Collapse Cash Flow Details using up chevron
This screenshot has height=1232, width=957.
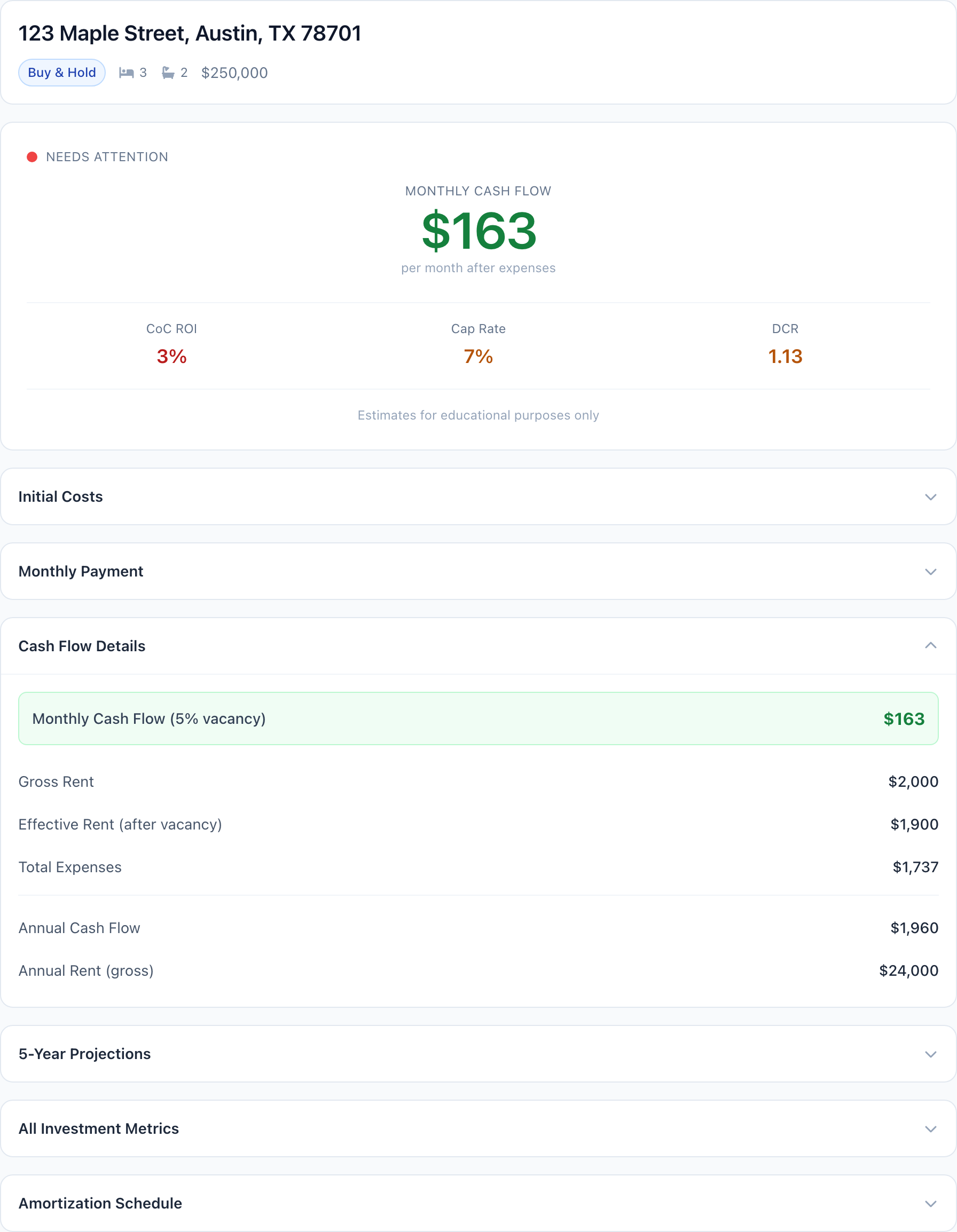tap(930, 646)
